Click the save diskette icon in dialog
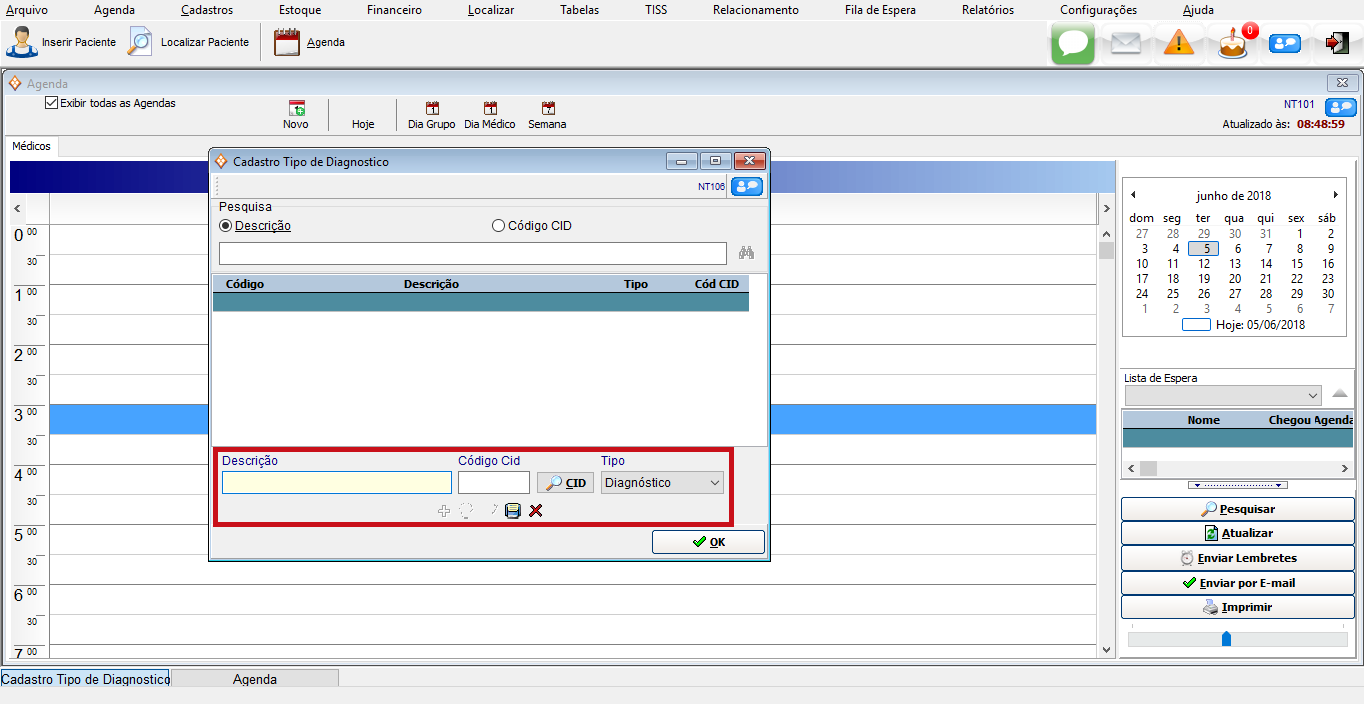The width and height of the screenshot is (1364, 704). coord(513,511)
